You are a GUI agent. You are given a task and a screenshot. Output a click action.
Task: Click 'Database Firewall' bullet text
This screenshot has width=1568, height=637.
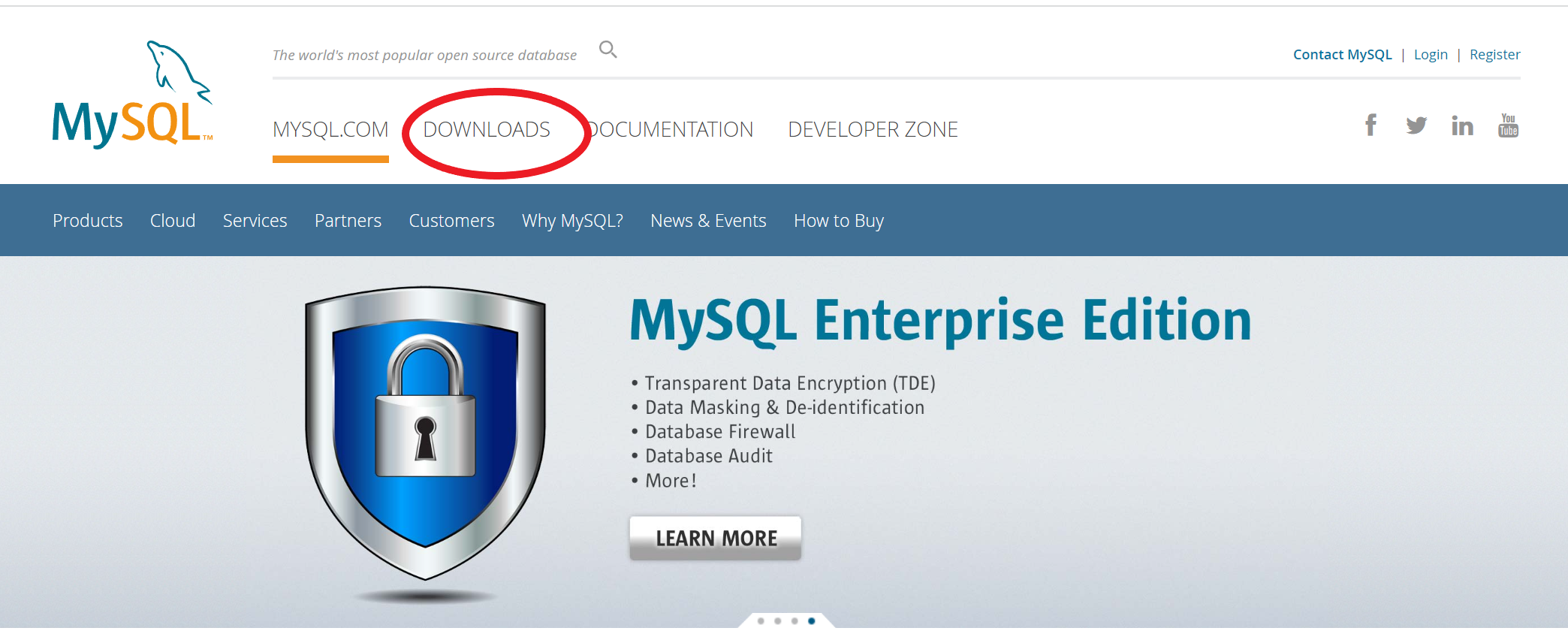click(x=720, y=431)
